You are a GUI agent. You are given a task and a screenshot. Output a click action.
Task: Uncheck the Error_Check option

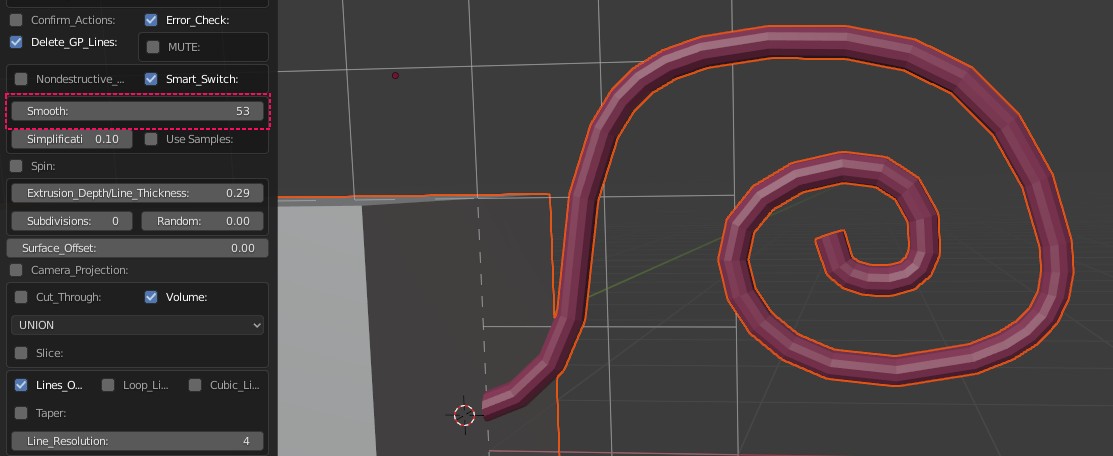151,20
